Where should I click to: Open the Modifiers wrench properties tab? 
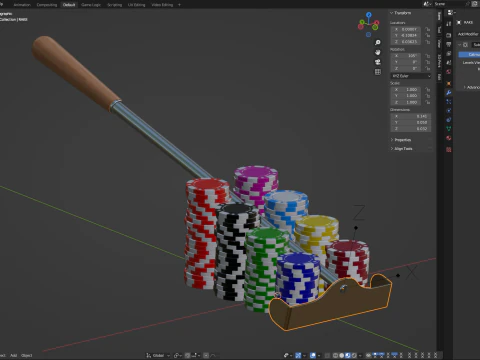[x=449, y=92]
